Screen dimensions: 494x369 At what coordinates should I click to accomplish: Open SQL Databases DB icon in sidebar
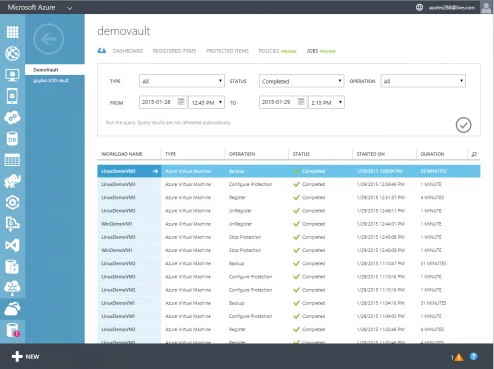pos(12,139)
